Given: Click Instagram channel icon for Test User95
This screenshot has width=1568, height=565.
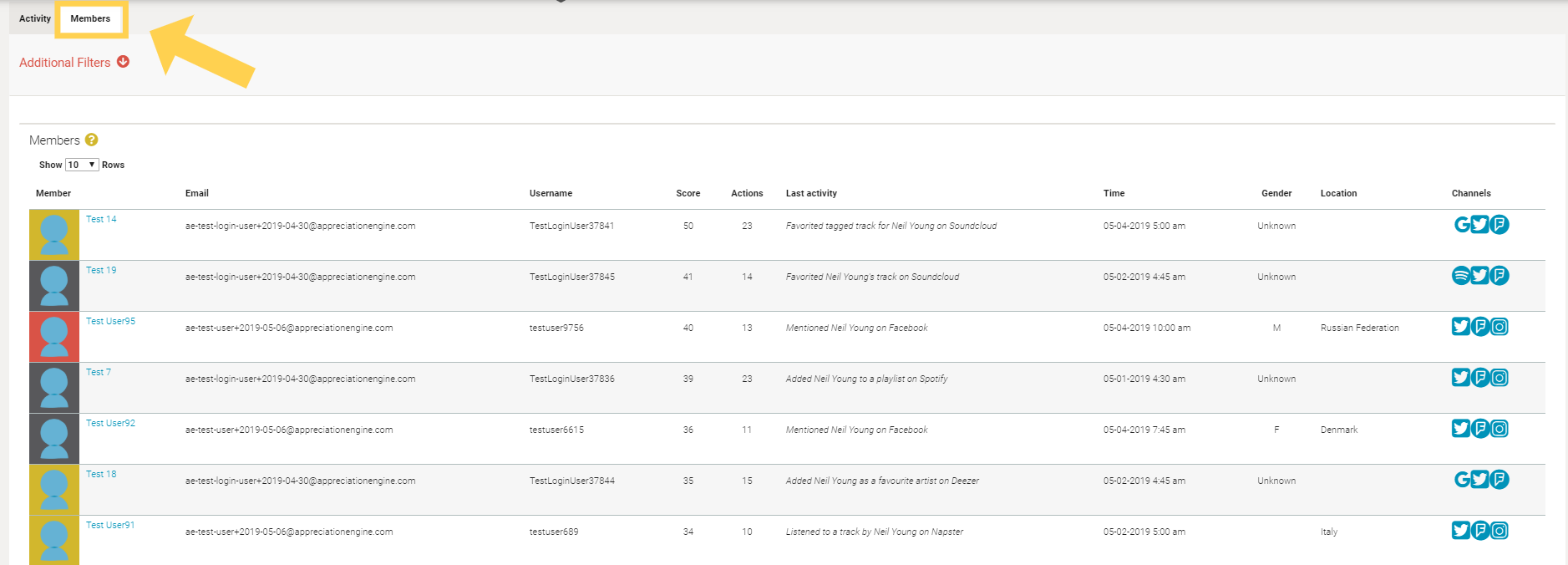Looking at the screenshot, I should [x=1499, y=327].
